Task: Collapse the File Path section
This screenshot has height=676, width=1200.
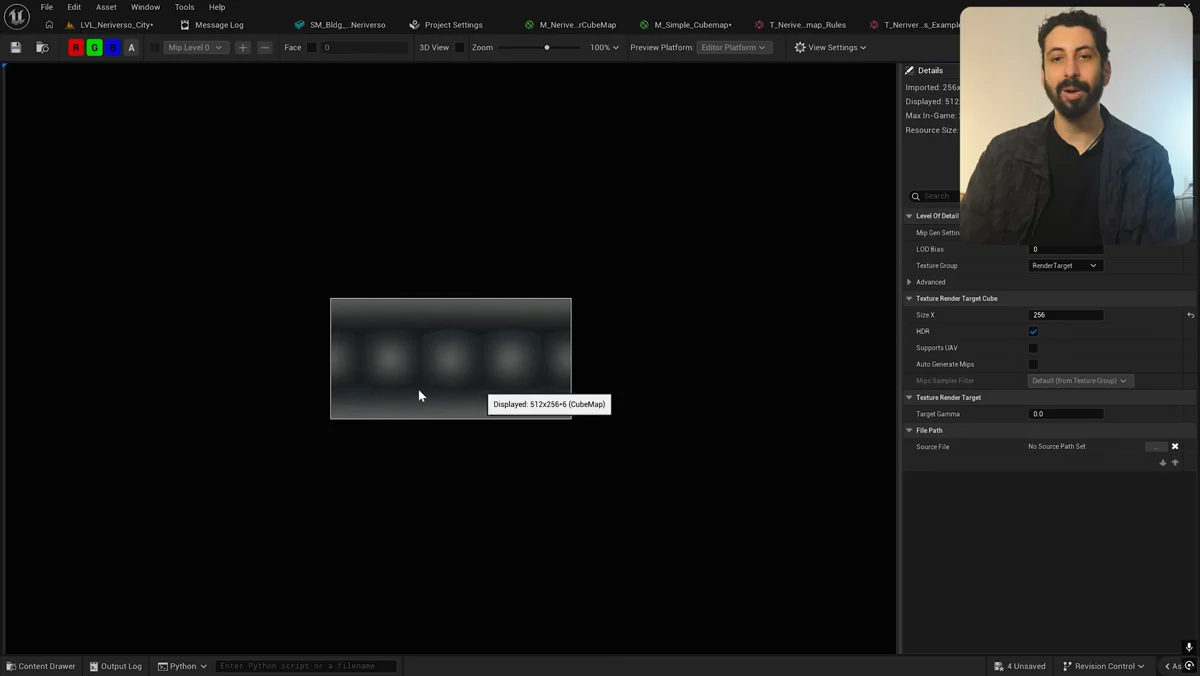Action: click(909, 430)
